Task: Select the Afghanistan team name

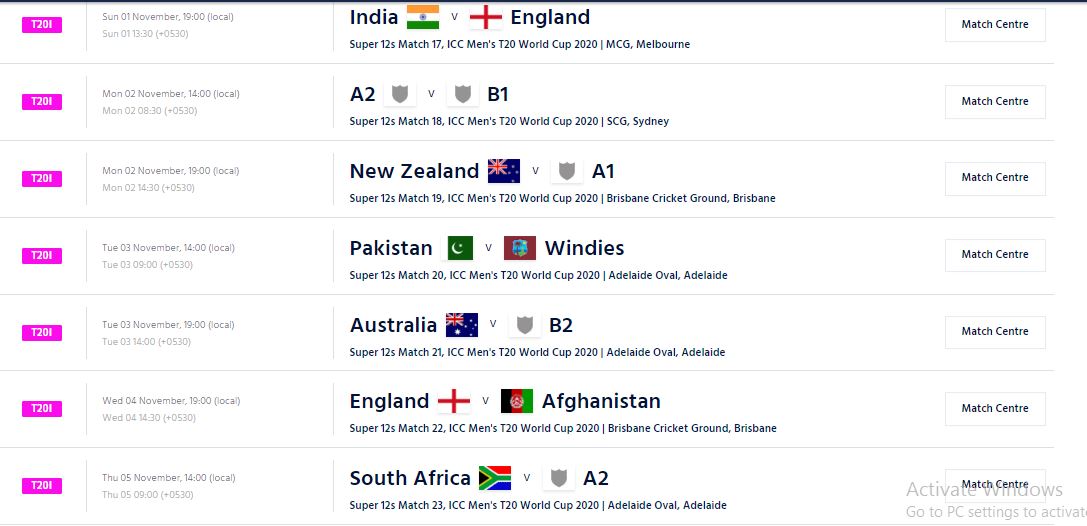Action: (601, 401)
